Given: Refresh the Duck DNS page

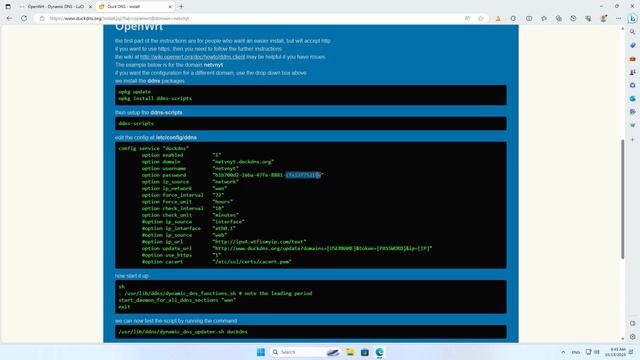Looking at the screenshot, I should (24, 18).
